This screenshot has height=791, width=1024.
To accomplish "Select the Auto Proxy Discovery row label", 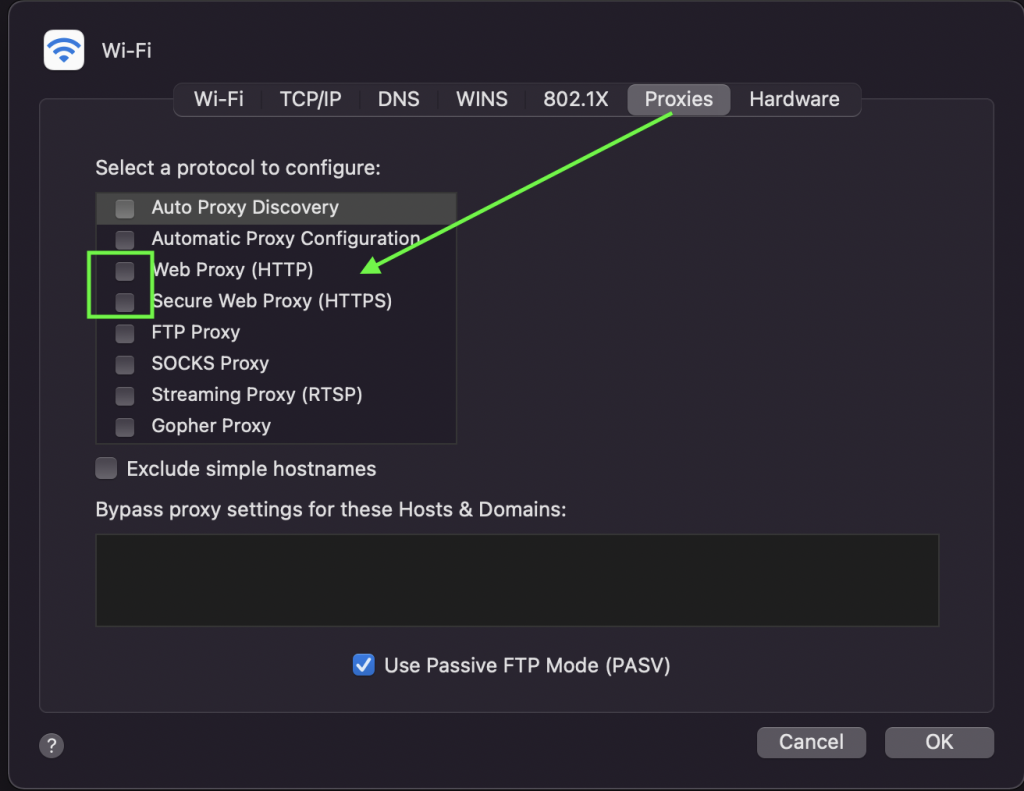I will (x=245, y=208).
